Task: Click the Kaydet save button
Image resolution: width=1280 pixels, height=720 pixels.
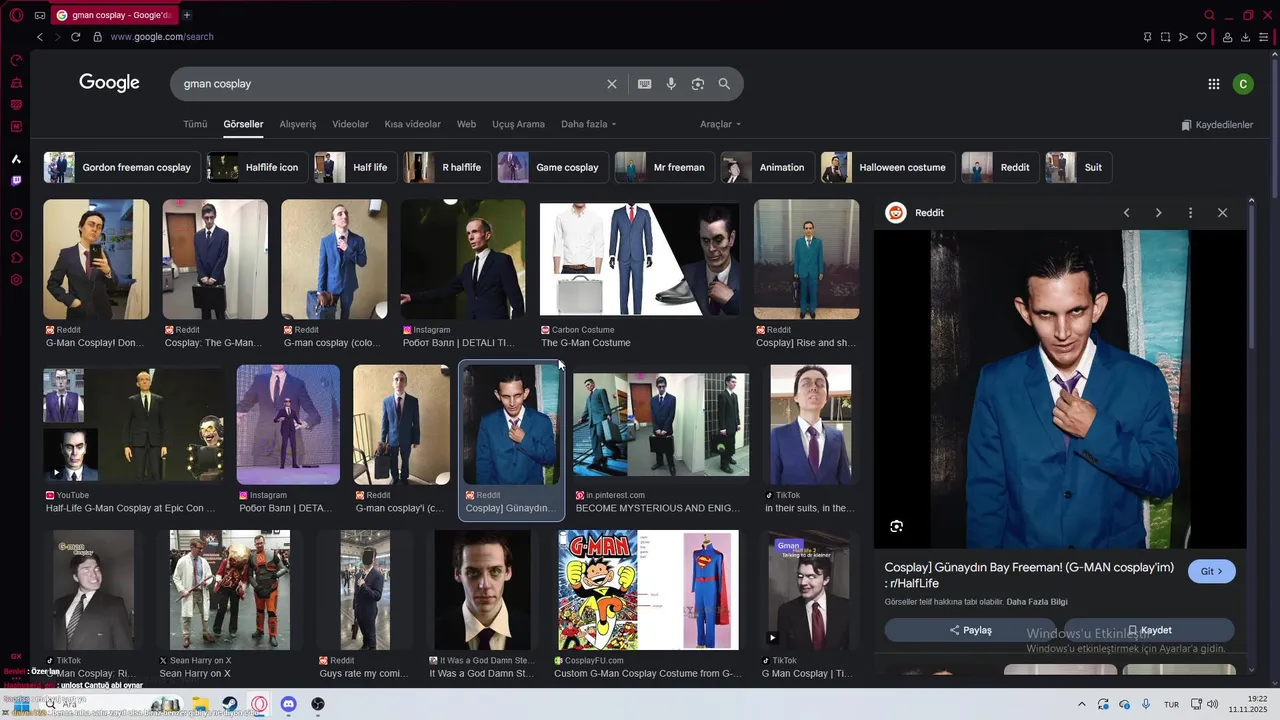Action: coord(1148,630)
